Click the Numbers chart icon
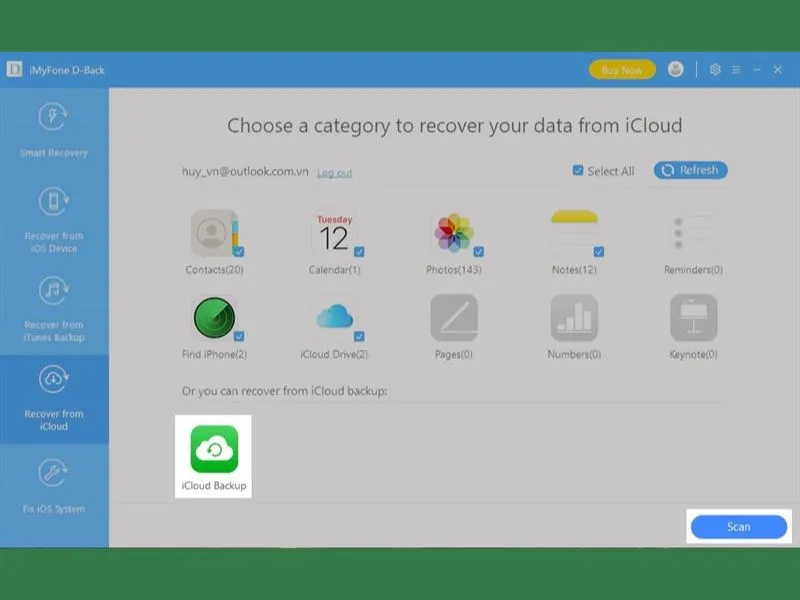Screen dimensions: 800x600 coord(574,318)
